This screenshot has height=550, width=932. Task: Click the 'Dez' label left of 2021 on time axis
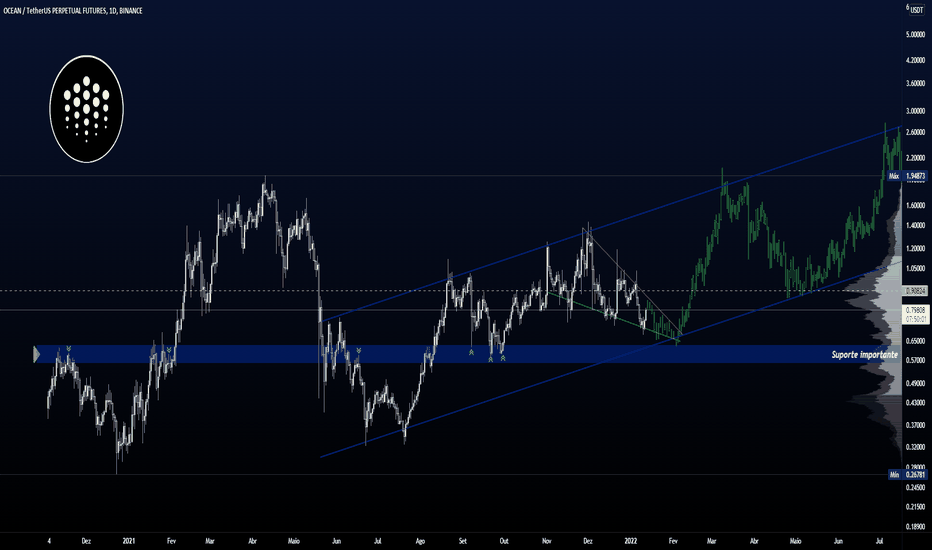(86, 541)
